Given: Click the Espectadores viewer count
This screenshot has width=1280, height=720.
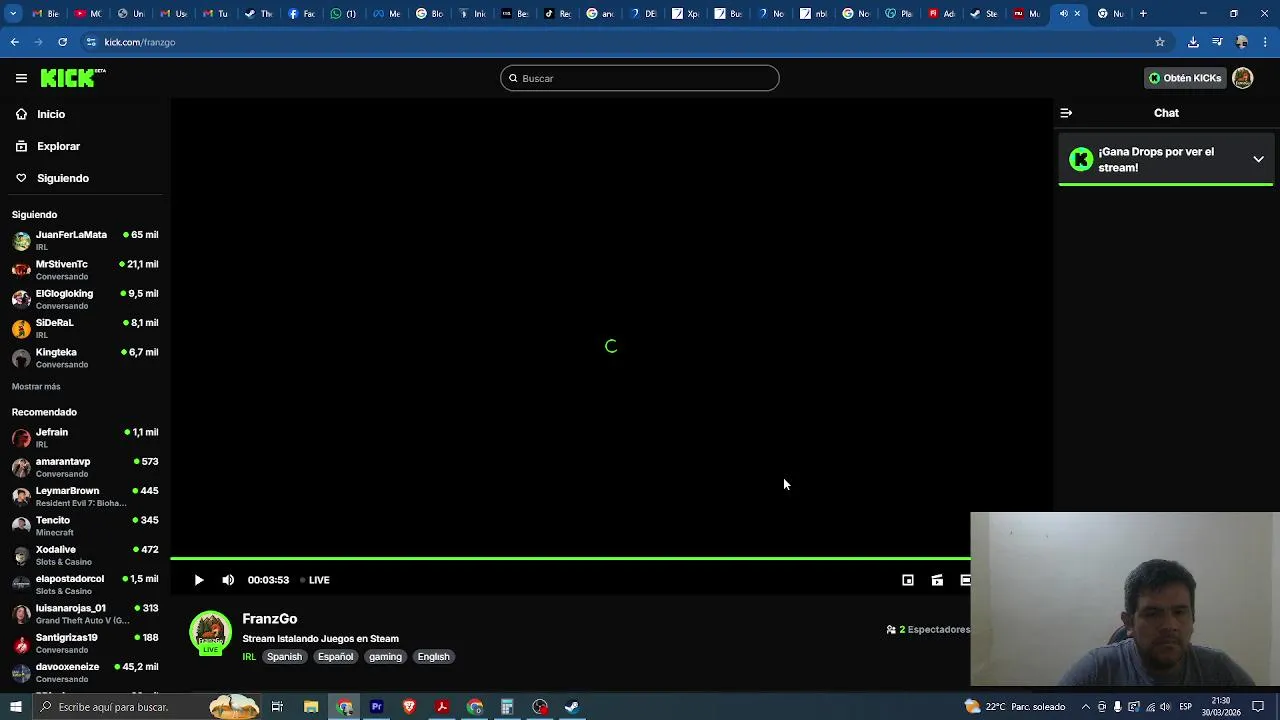Looking at the screenshot, I should [x=928, y=630].
